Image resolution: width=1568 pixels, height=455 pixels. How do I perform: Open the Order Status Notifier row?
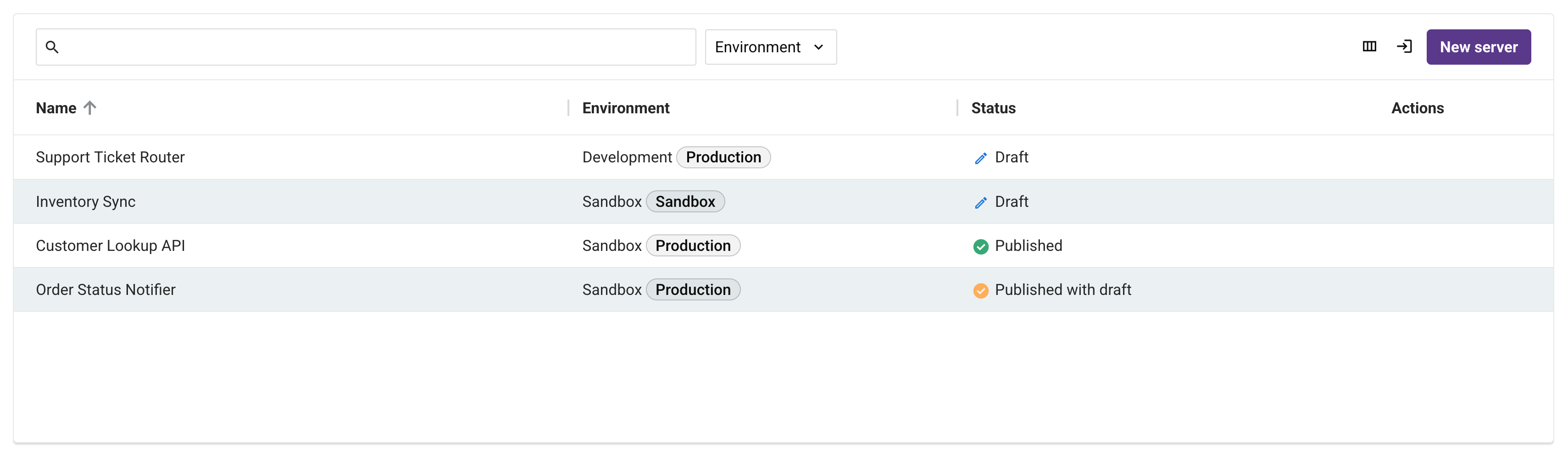point(783,289)
